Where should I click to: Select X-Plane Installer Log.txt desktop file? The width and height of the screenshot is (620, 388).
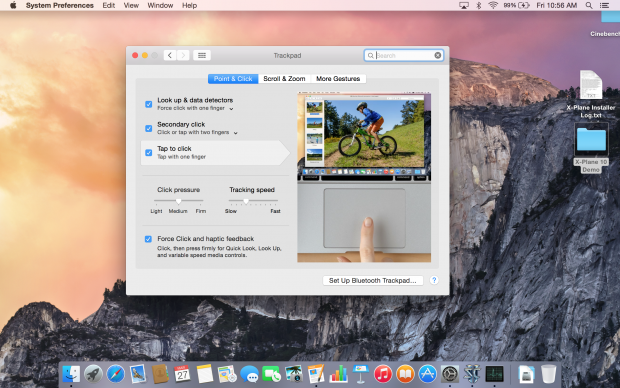pyautogui.click(x=591, y=94)
